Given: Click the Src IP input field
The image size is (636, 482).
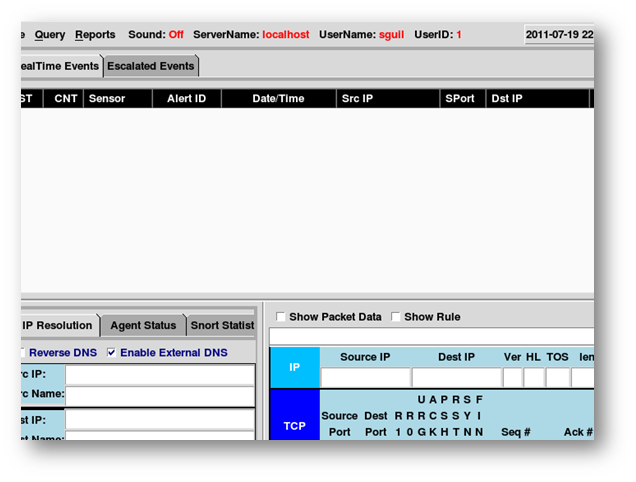Looking at the screenshot, I should pos(160,375).
